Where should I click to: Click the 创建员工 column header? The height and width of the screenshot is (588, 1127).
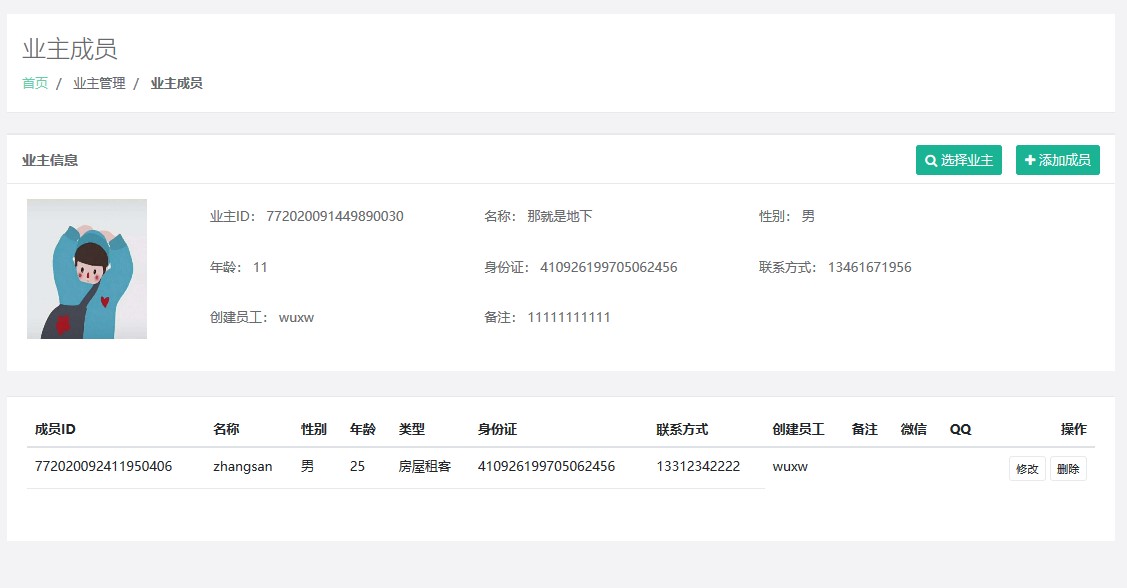[798, 429]
